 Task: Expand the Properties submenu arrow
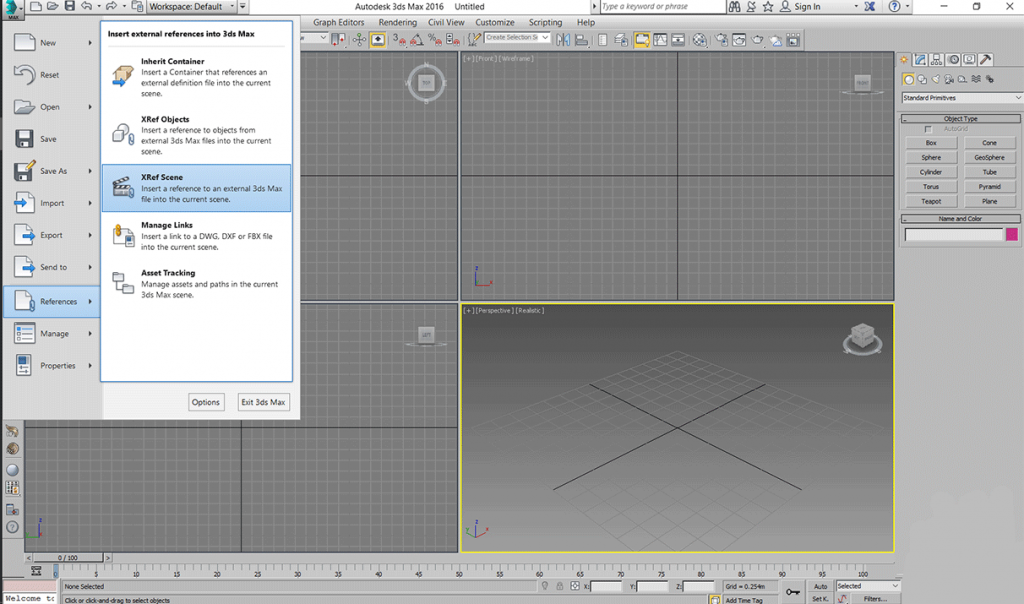(x=90, y=366)
